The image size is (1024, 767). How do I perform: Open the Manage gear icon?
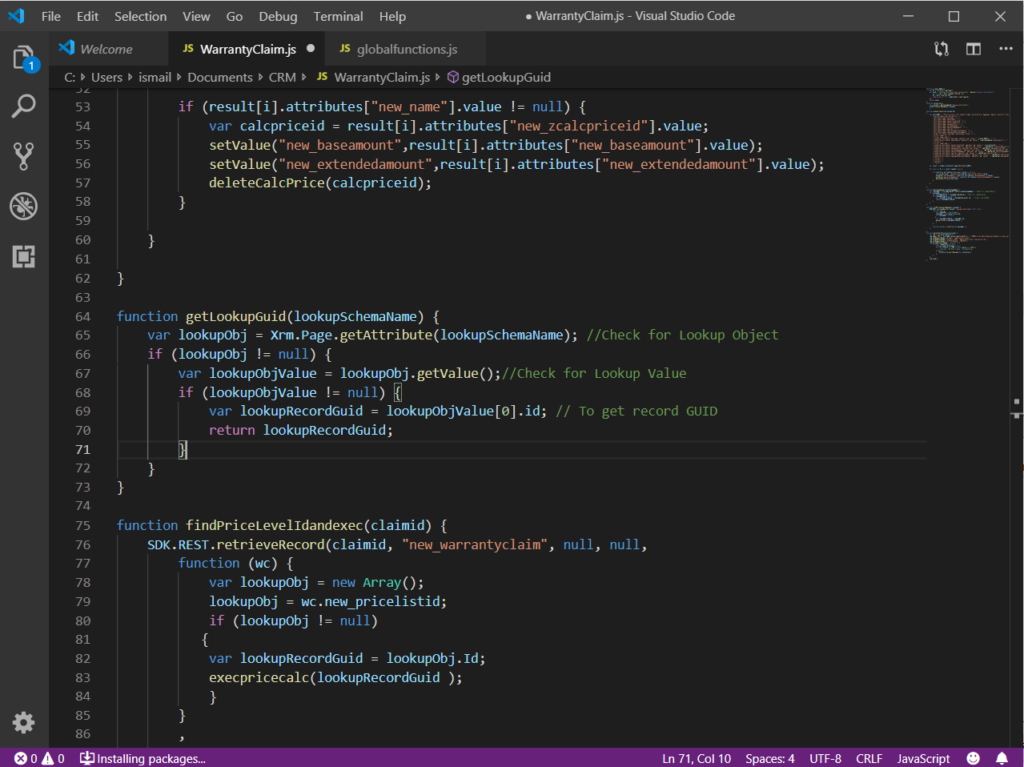tap(24, 722)
